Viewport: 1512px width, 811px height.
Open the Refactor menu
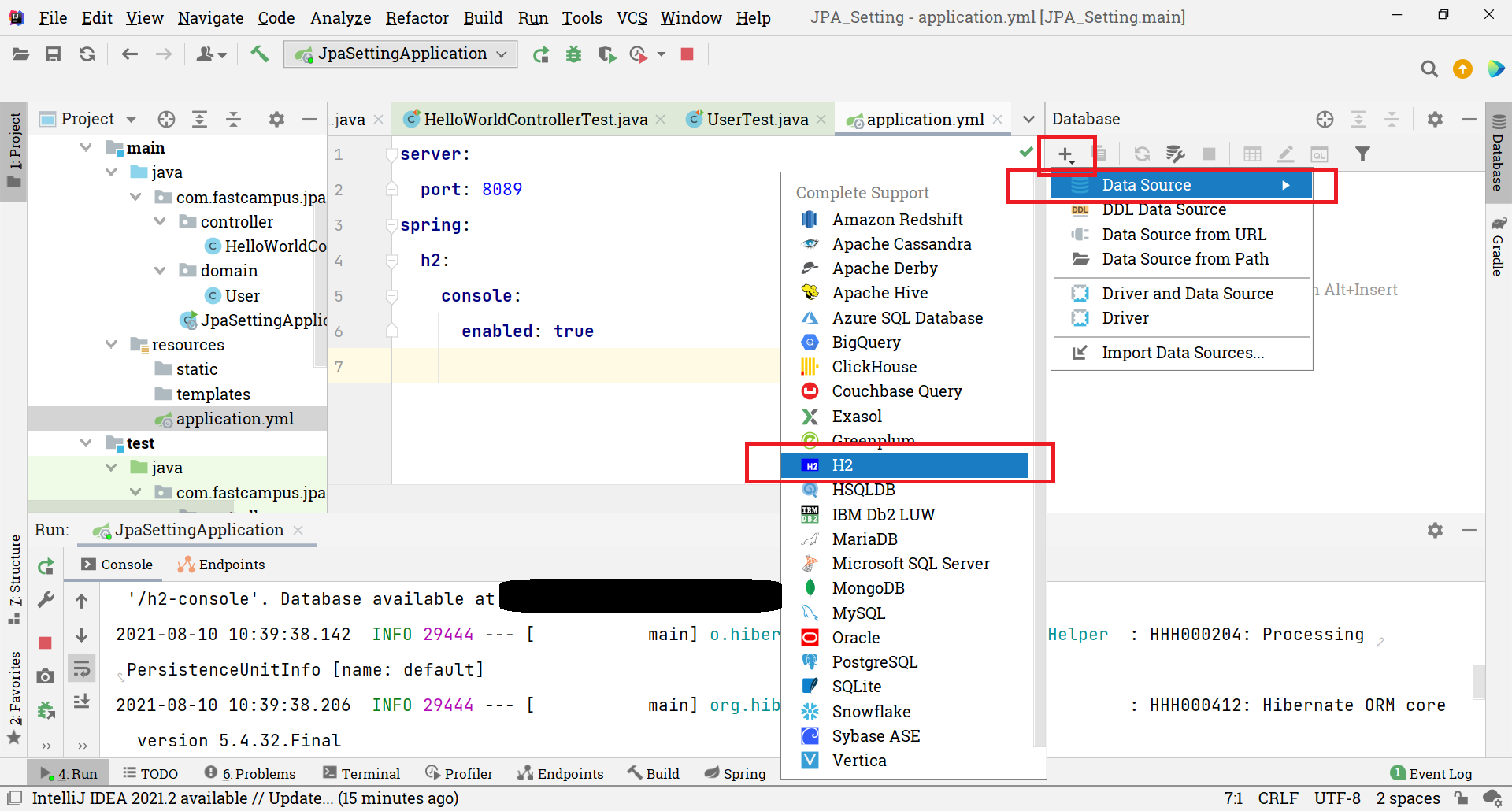pos(417,17)
